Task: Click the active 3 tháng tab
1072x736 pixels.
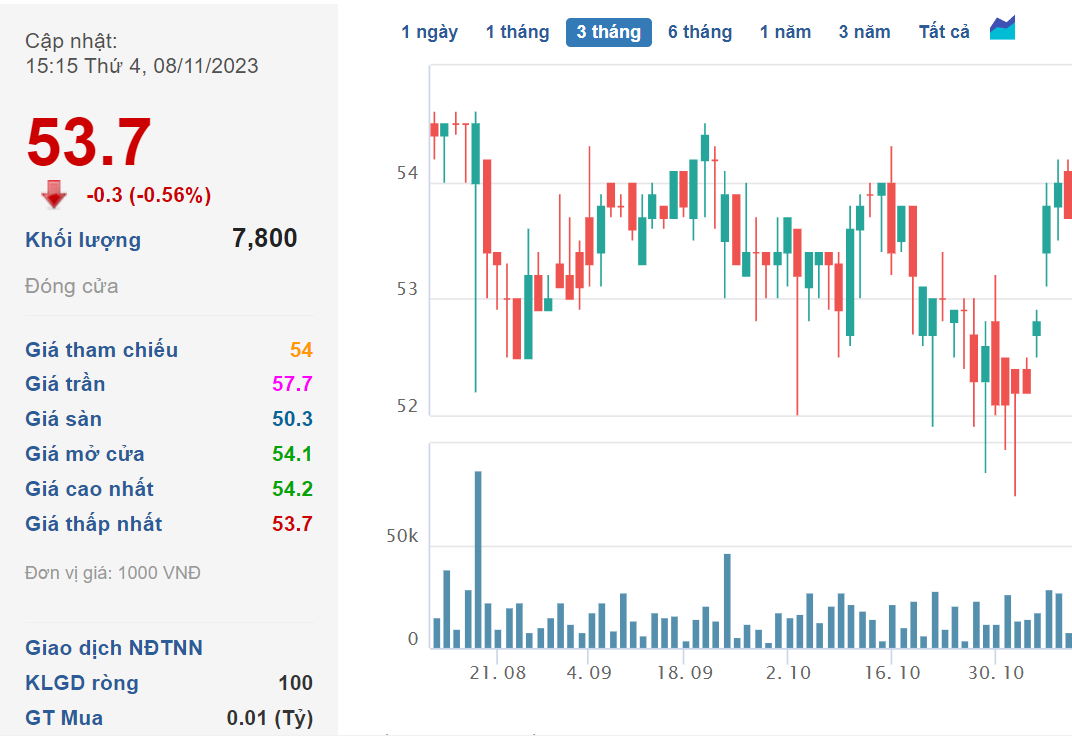Action: click(x=608, y=32)
